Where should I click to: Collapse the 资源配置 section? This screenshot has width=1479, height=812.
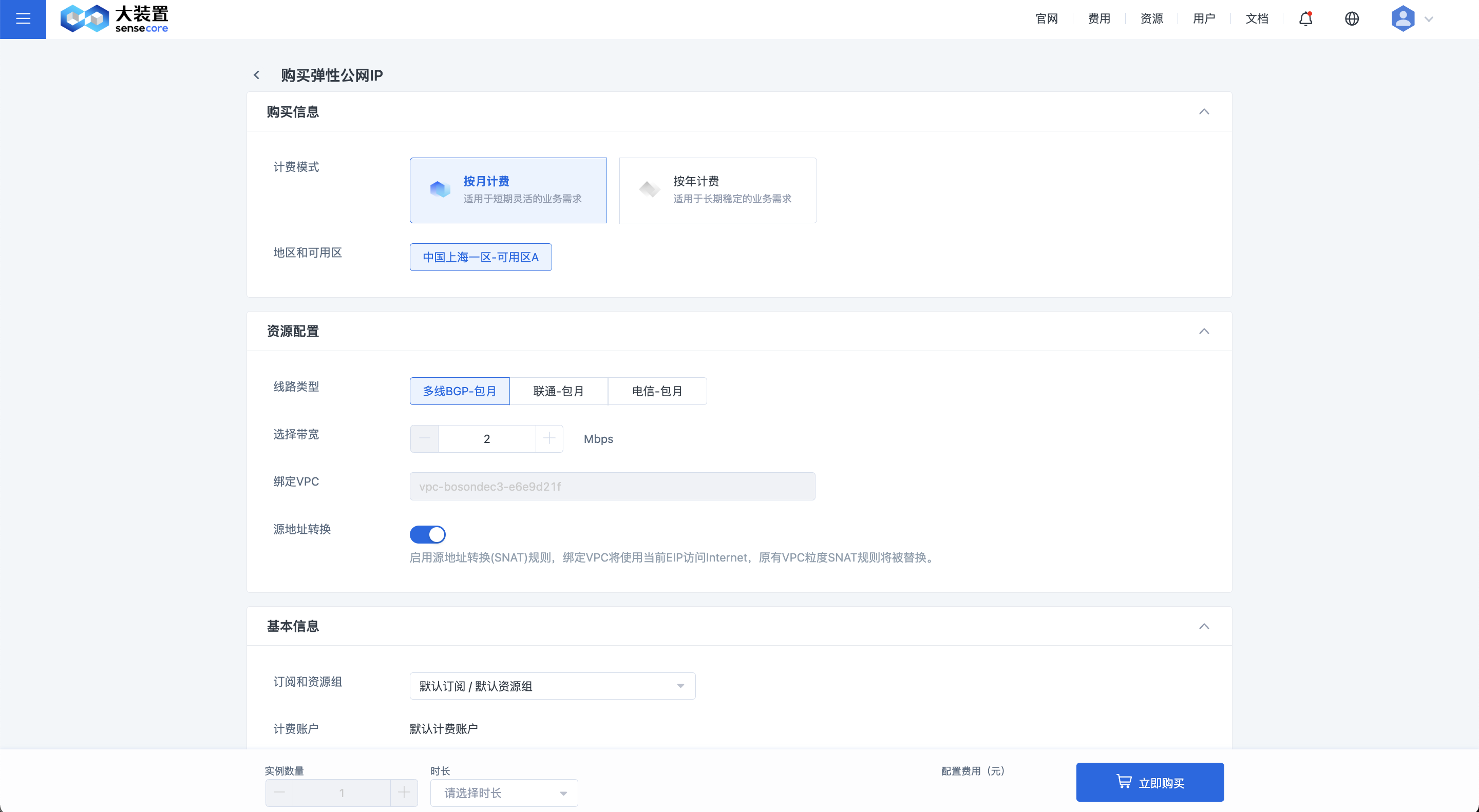click(x=1204, y=332)
